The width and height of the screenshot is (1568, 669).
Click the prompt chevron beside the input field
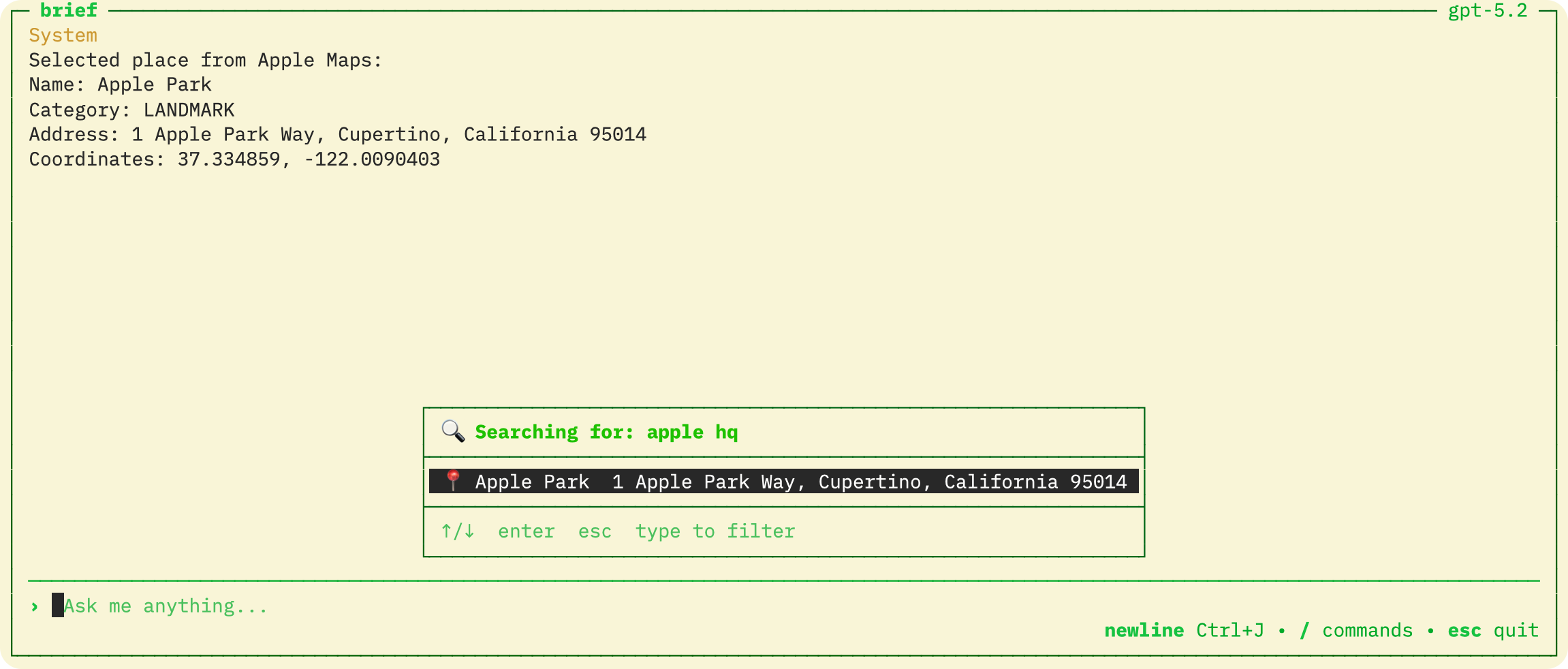tap(34, 606)
